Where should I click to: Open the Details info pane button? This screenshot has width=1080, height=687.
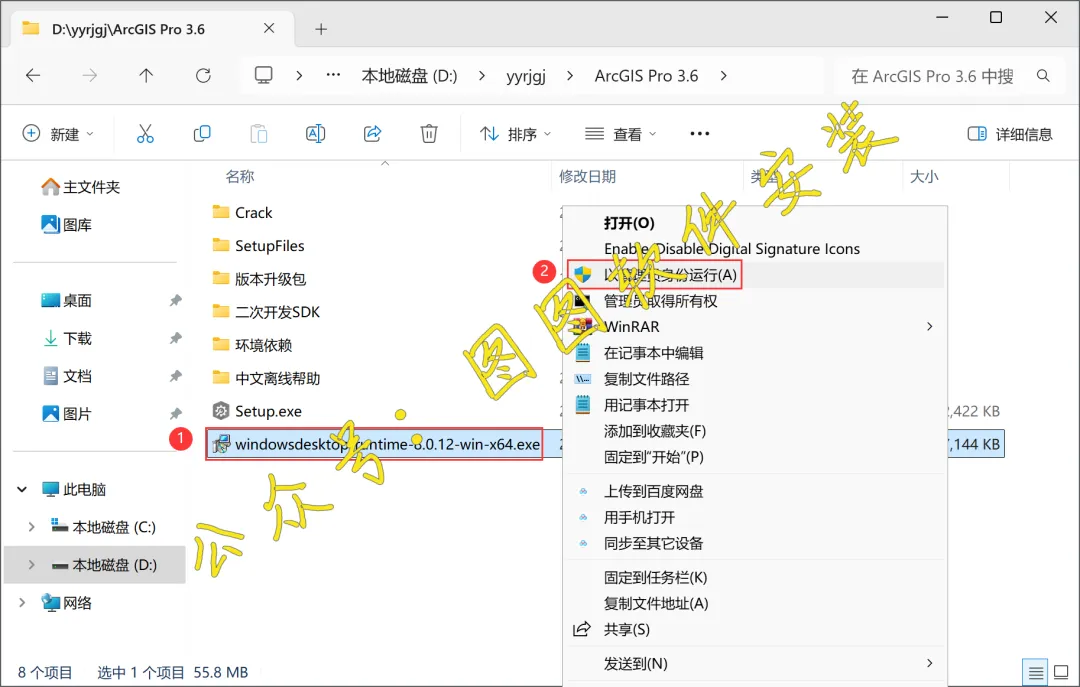[x=1010, y=134]
